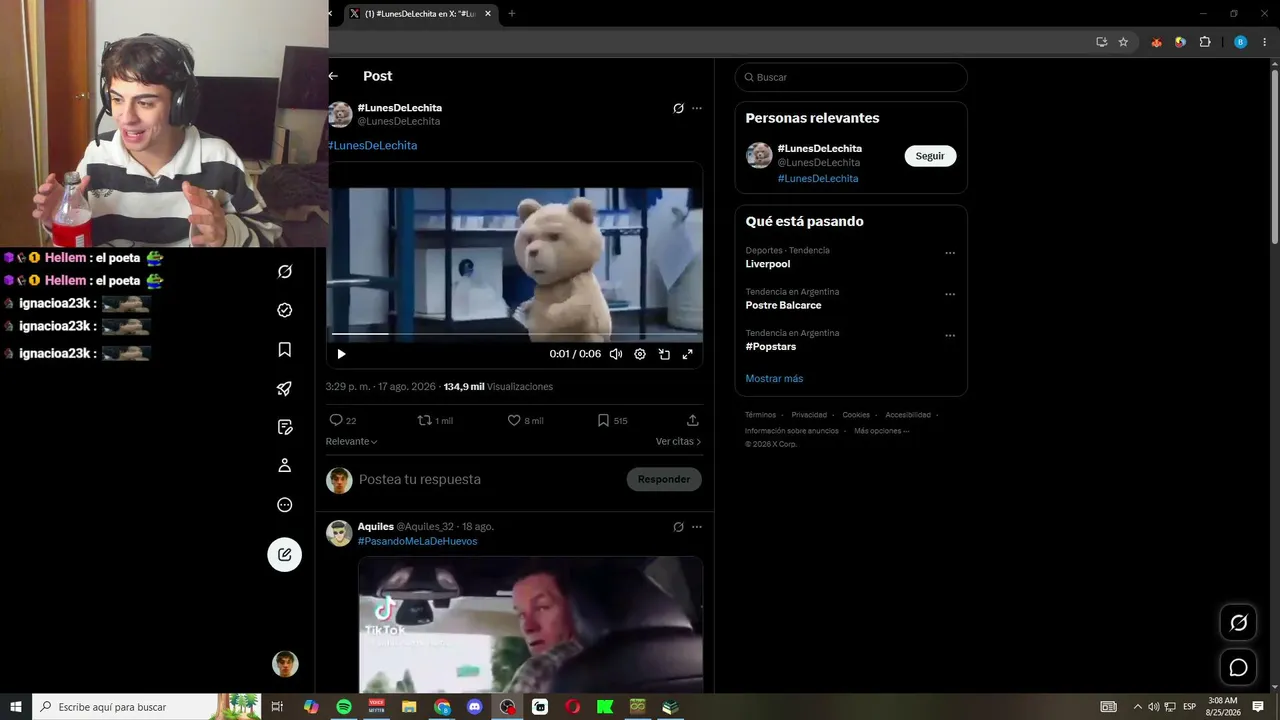Open more options on Aquiles reply
The height and width of the screenshot is (720, 1280).
click(x=697, y=527)
